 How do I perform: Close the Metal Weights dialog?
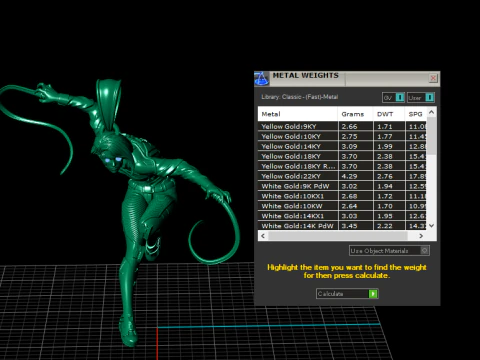[433, 78]
